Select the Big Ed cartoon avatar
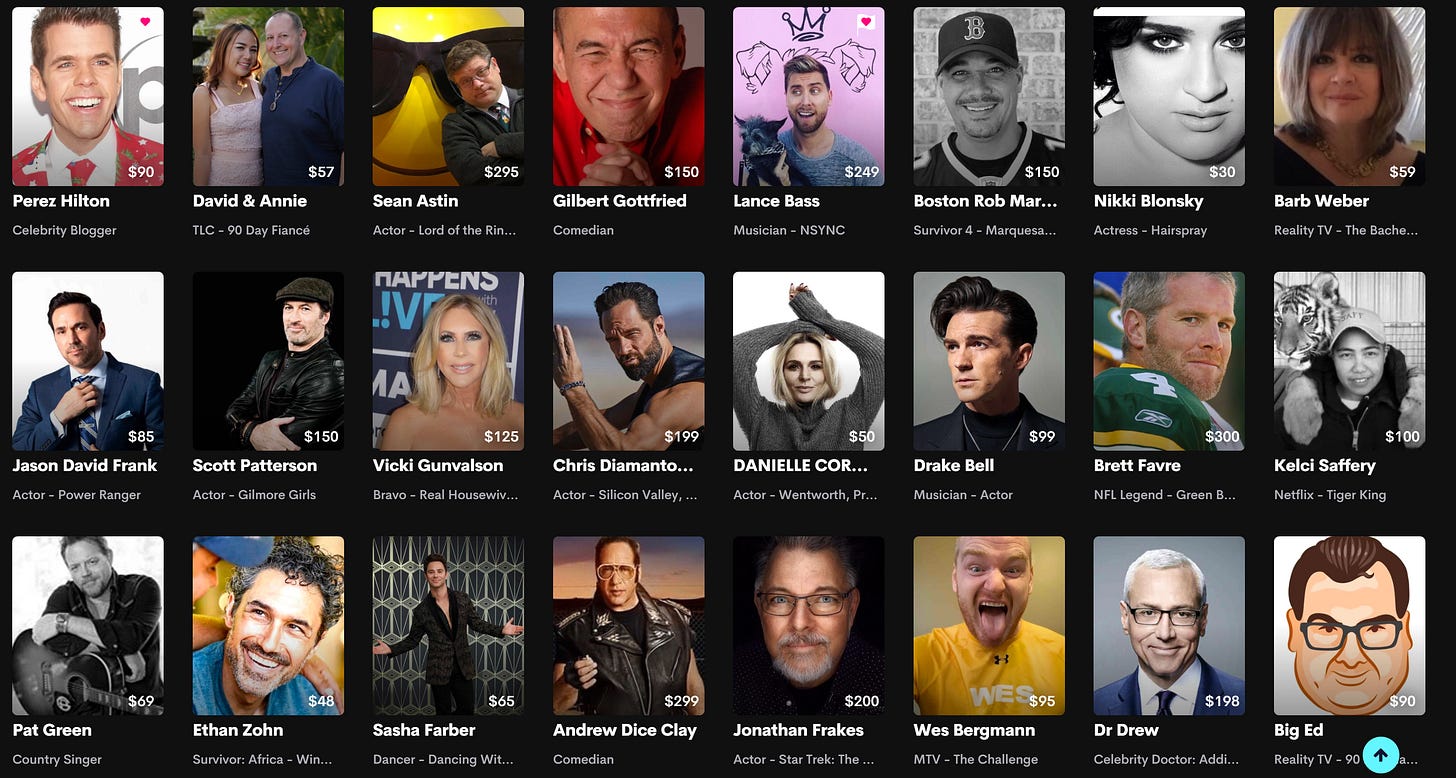 click(x=1349, y=626)
